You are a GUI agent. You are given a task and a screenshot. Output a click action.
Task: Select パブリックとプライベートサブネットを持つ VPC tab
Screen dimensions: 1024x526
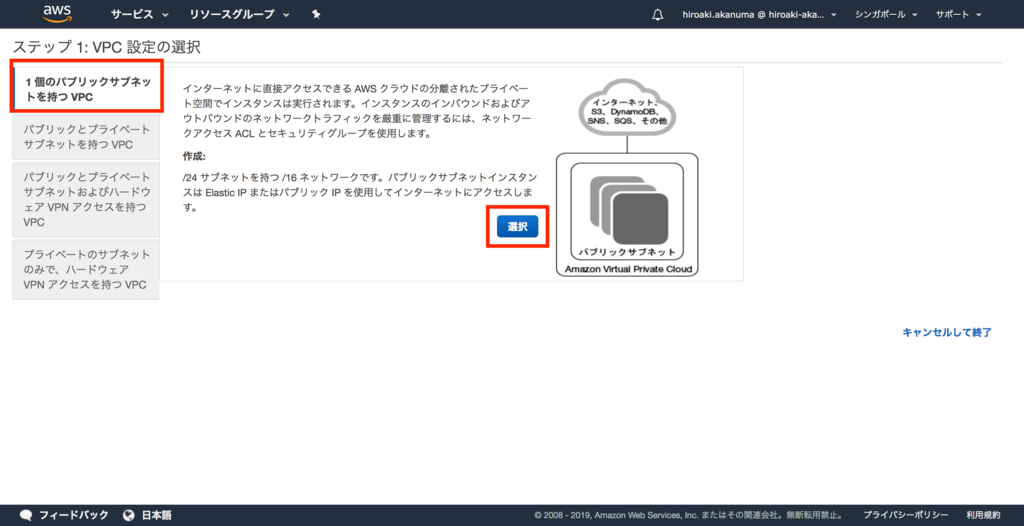point(86,137)
